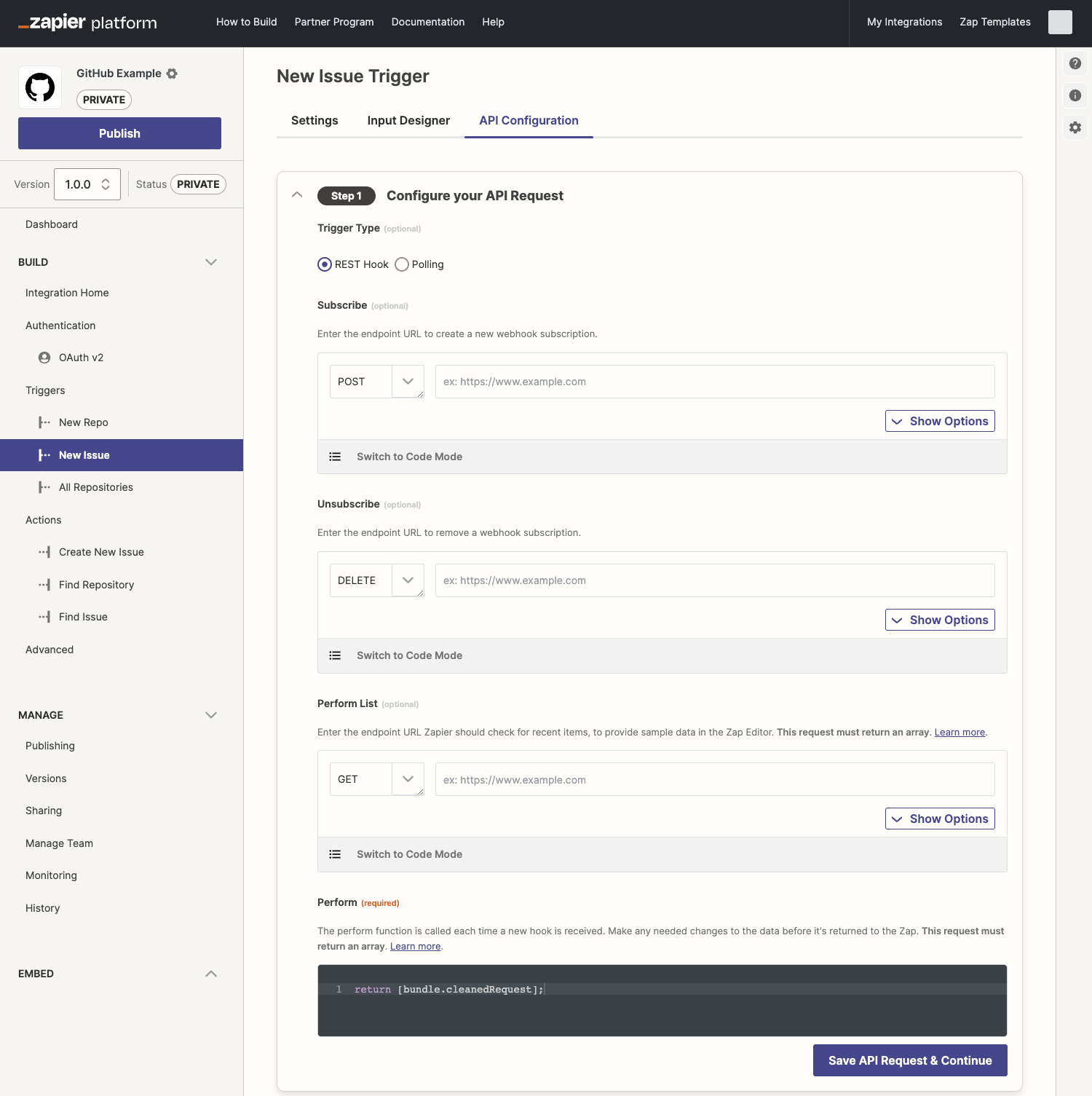Click the GitHub logo icon

(40, 87)
